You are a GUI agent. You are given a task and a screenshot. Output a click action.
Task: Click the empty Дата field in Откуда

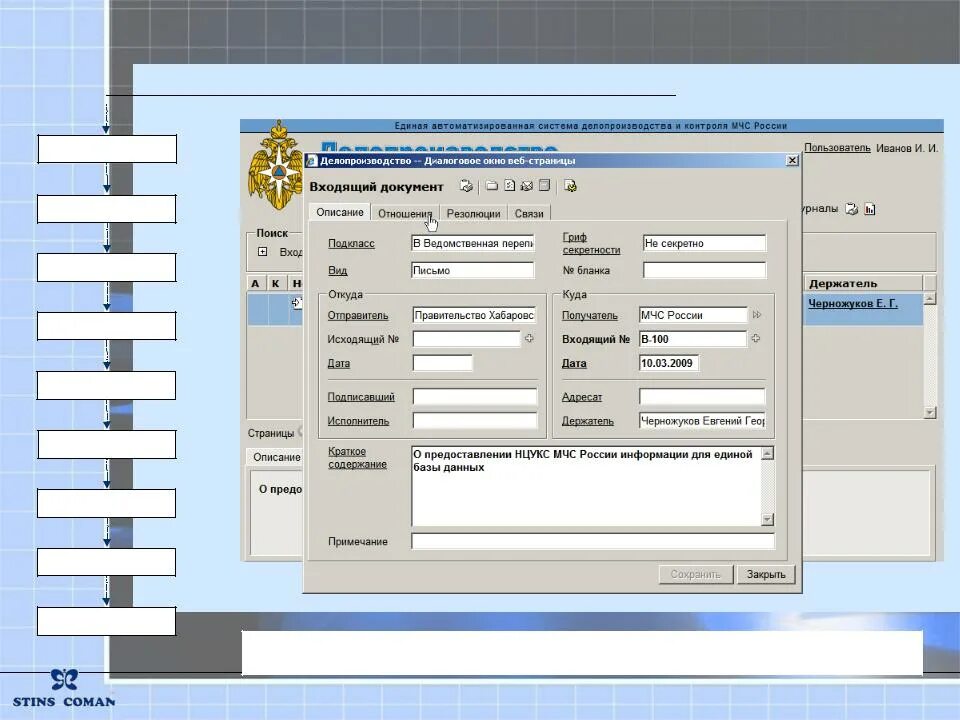[x=443, y=363]
